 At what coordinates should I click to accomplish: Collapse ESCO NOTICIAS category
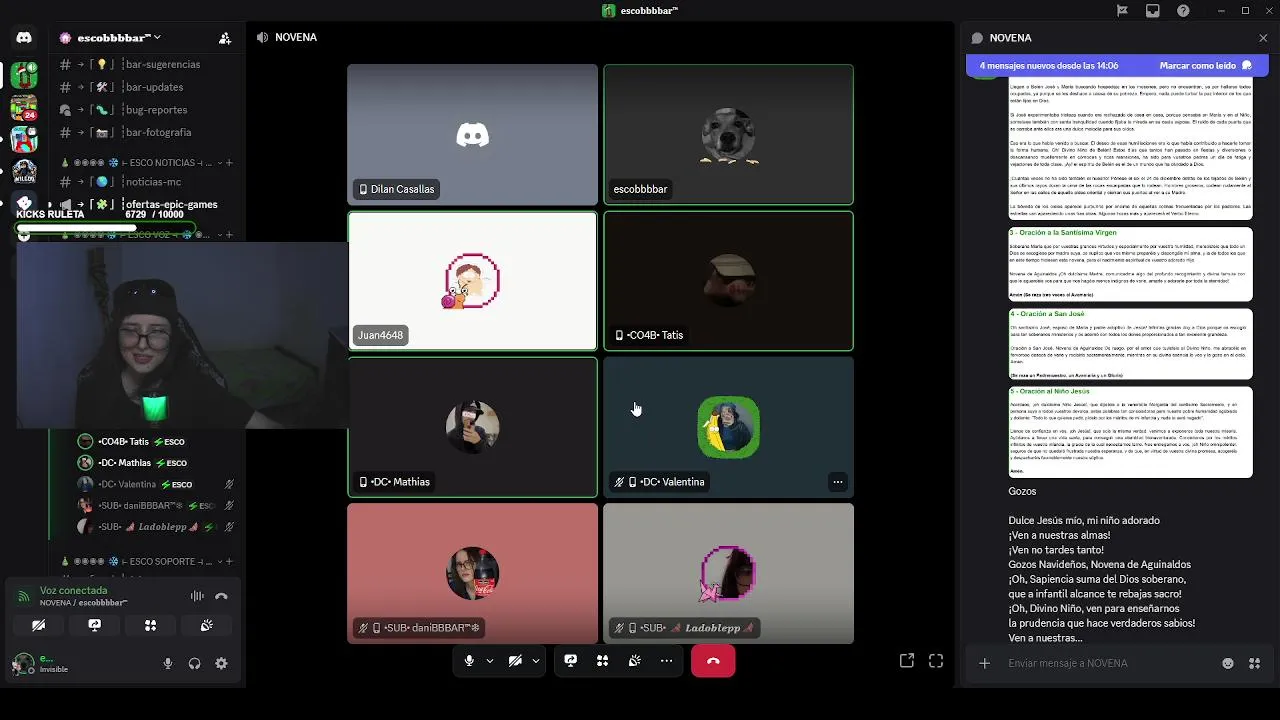click(x=139, y=162)
